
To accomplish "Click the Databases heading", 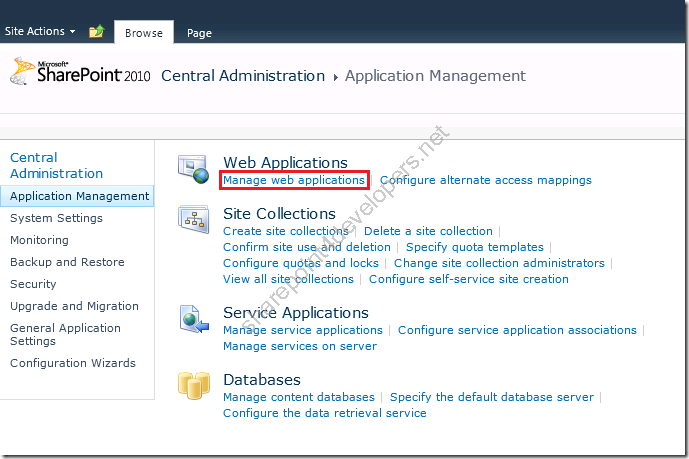I will pyautogui.click(x=262, y=380).
